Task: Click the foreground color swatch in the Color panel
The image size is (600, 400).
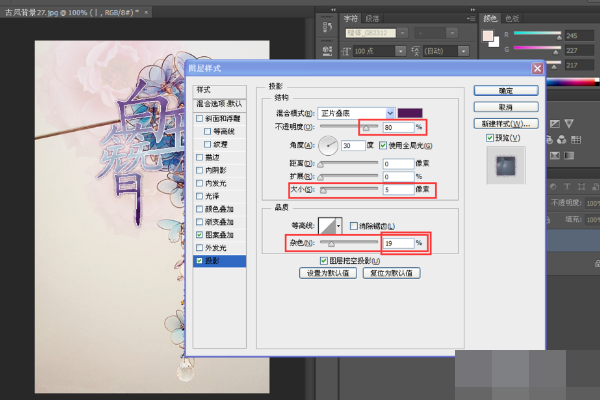Action: pos(488,36)
